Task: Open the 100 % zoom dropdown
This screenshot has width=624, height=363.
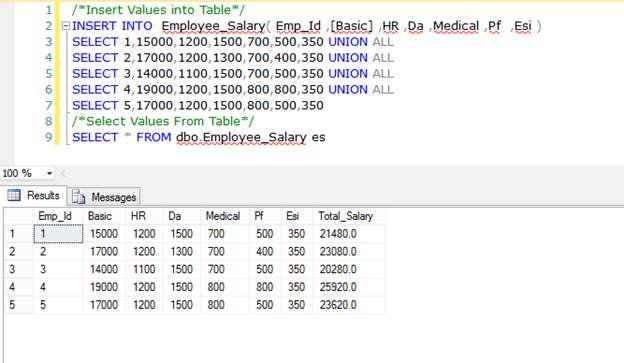Action: coord(49,173)
